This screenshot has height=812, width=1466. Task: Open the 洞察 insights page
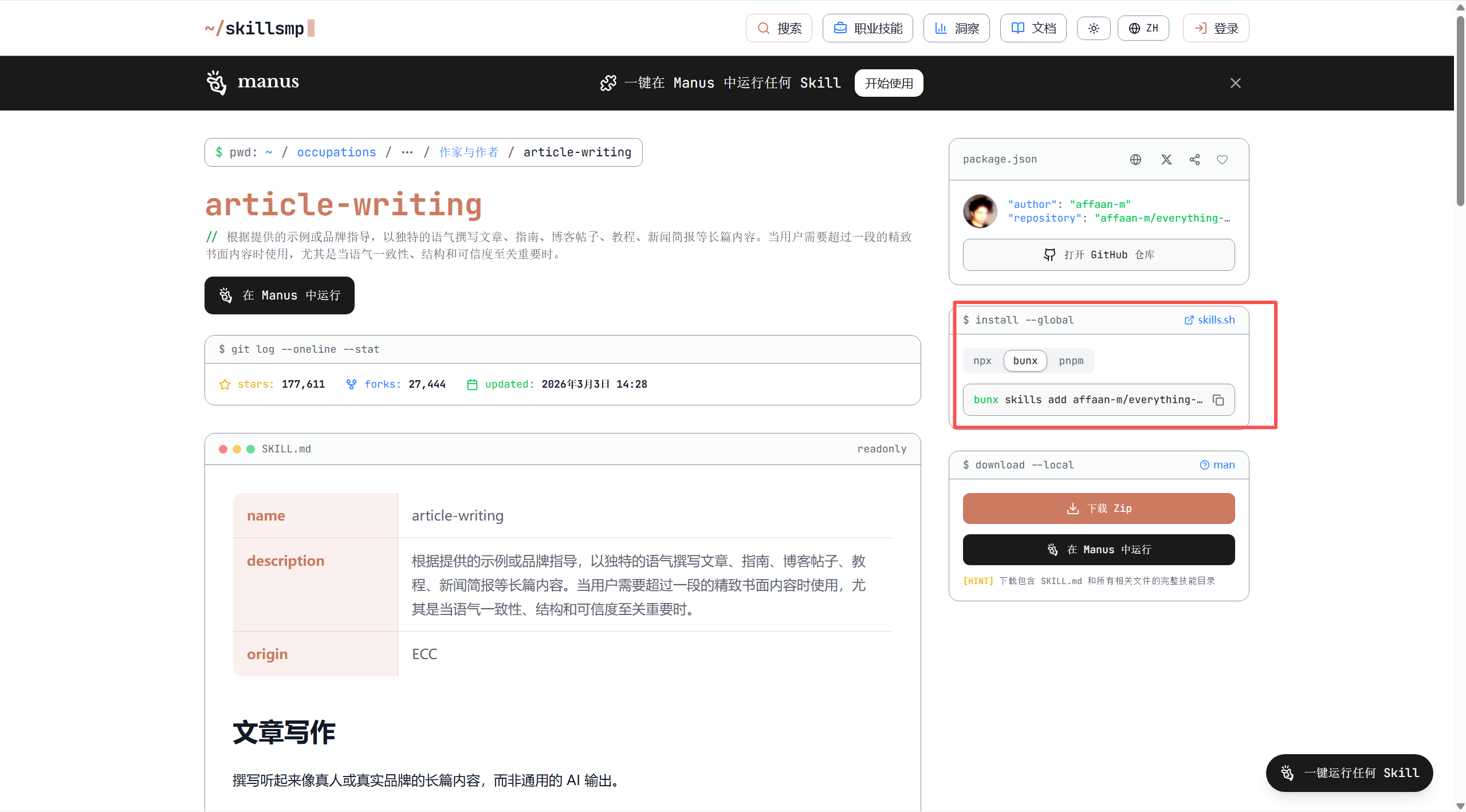point(956,28)
